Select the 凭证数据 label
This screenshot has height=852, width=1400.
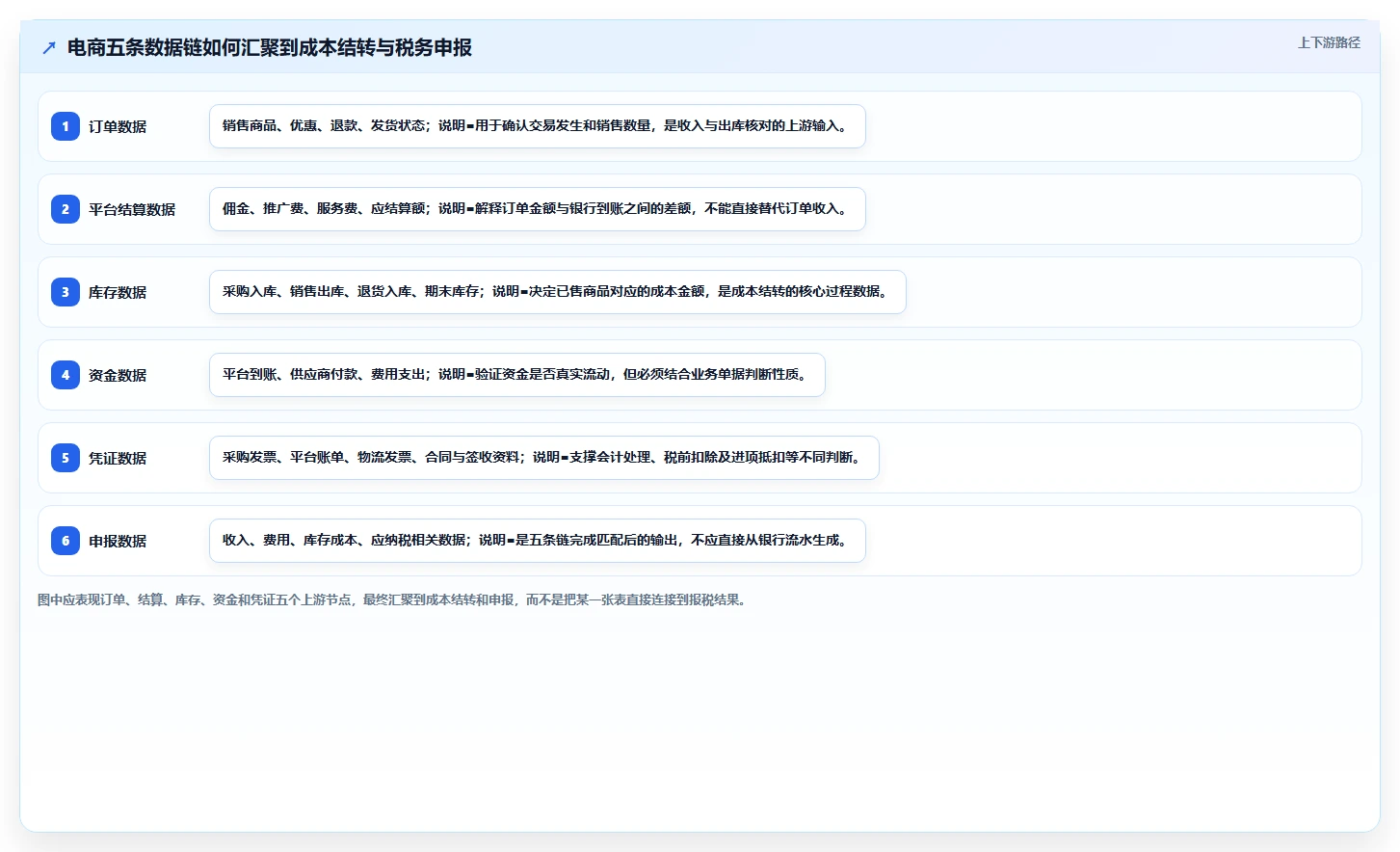coord(118,458)
